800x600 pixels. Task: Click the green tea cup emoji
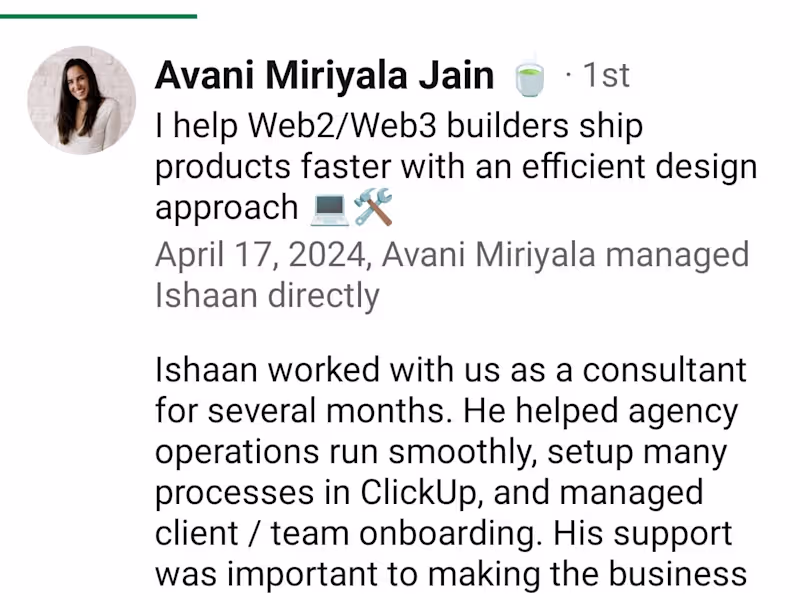point(529,77)
